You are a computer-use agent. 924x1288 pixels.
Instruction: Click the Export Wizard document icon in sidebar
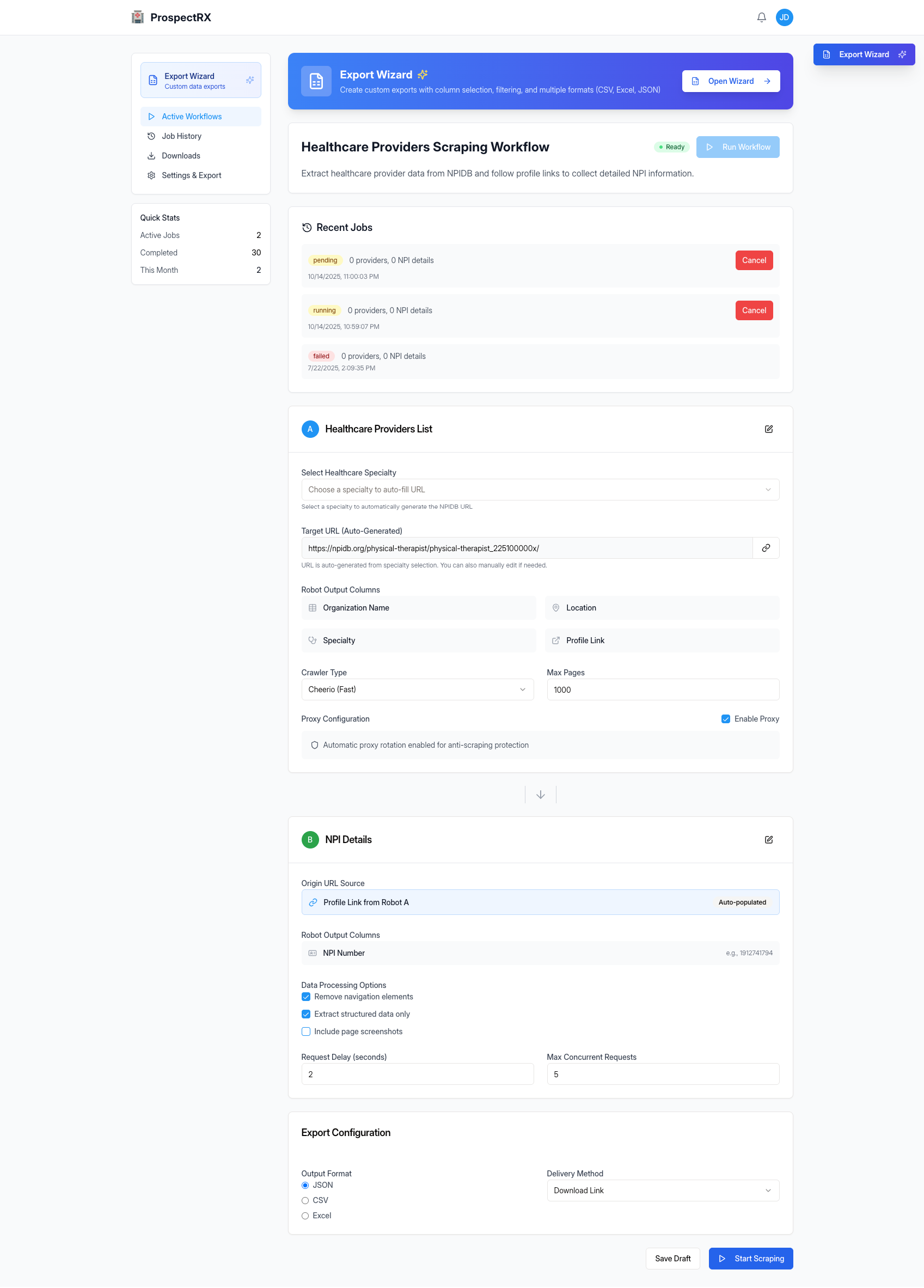(x=152, y=80)
